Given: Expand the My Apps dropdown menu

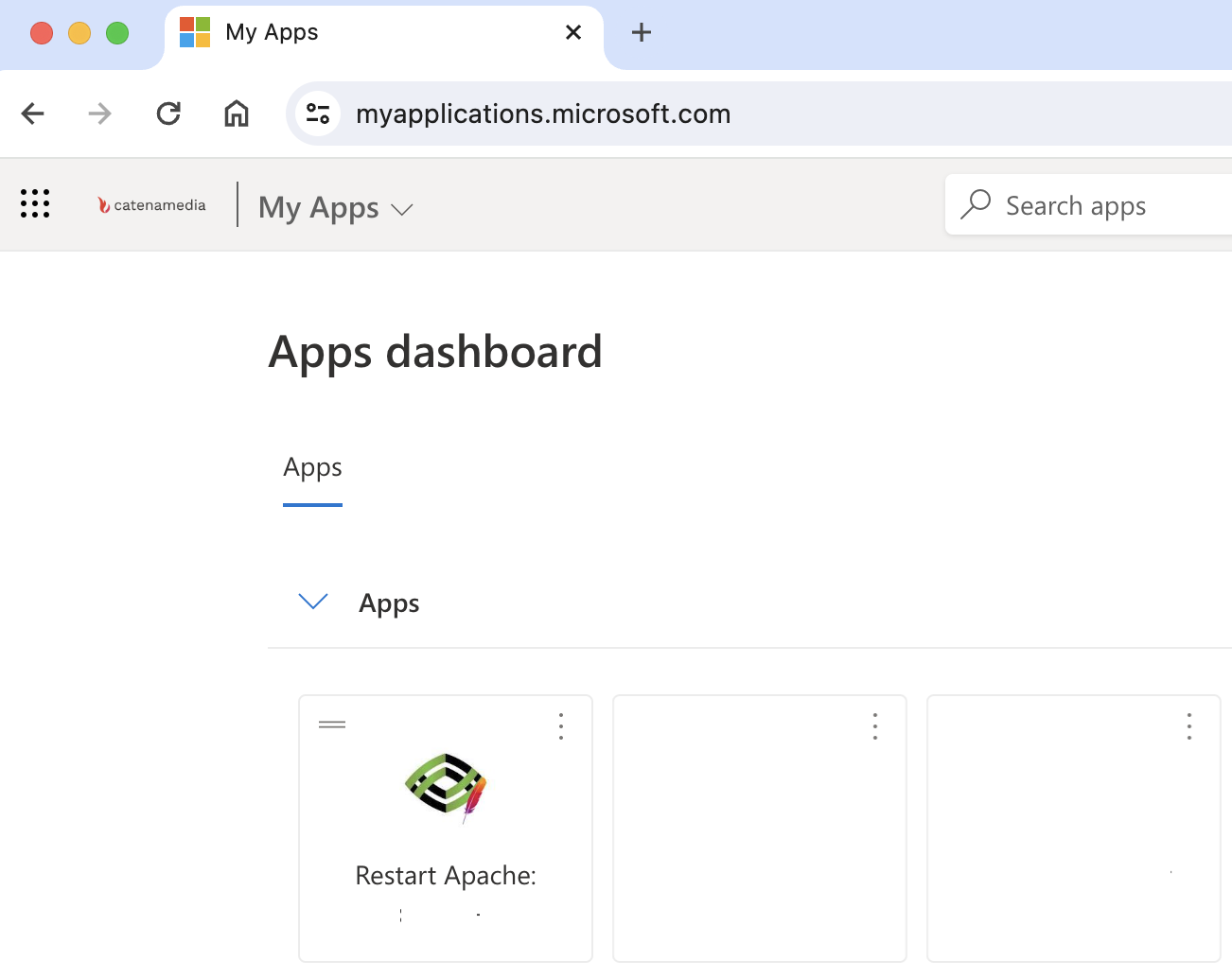Looking at the screenshot, I should point(402,209).
